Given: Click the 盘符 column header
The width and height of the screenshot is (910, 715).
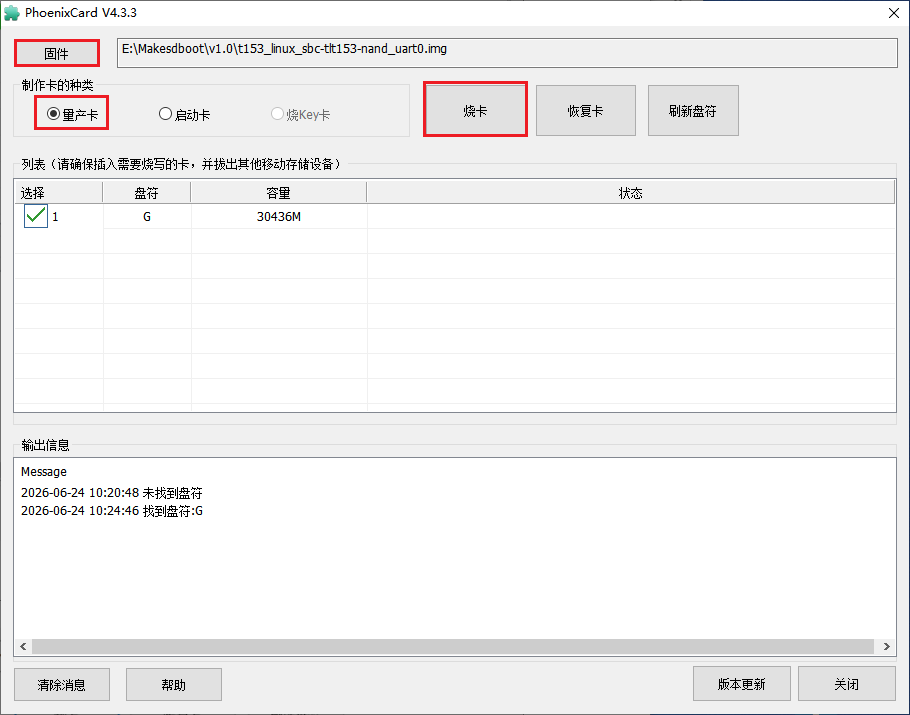Looking at the screenshot, I should pyautogui.click(x=147, y=193).
